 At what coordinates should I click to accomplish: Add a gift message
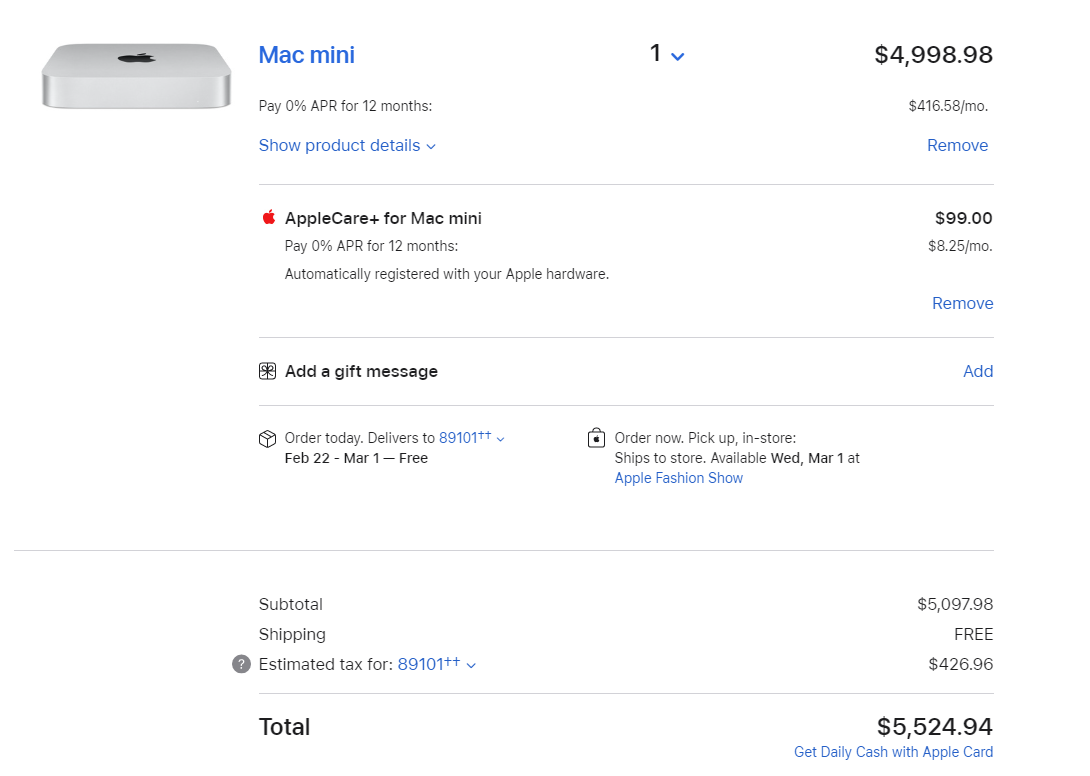(977, 372)
